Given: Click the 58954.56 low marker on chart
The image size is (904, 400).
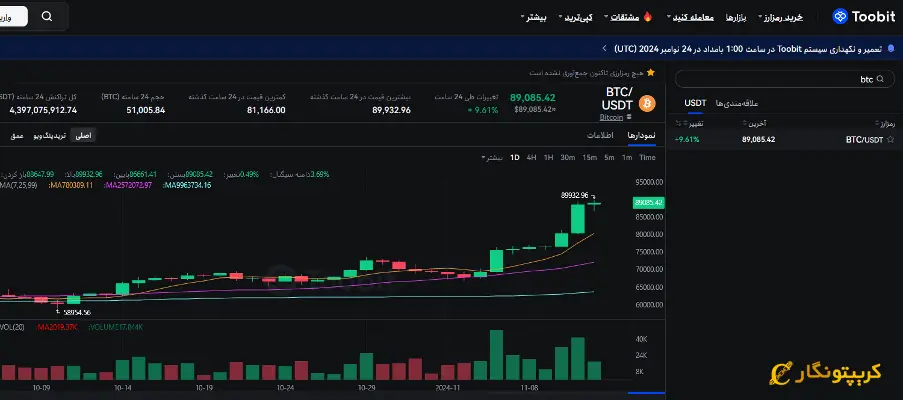Looking at the screenshot, I should (x=77, y=312).
